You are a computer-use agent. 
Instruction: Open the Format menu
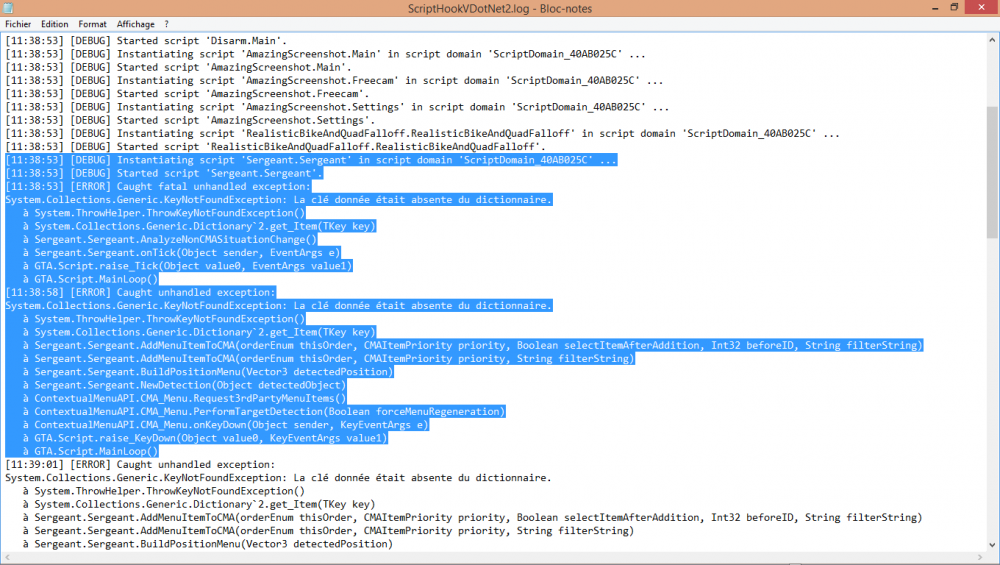92,24
